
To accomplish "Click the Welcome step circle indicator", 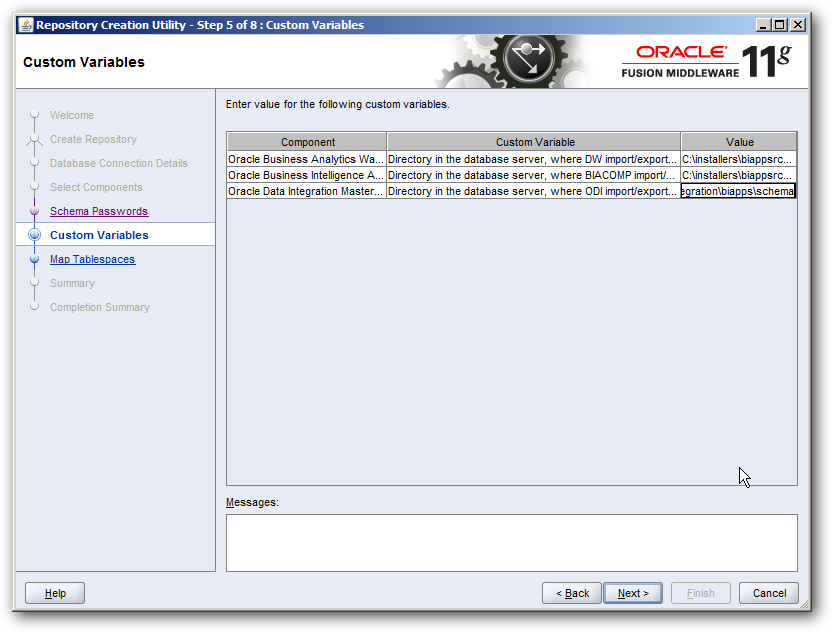I will pos(37,115).
